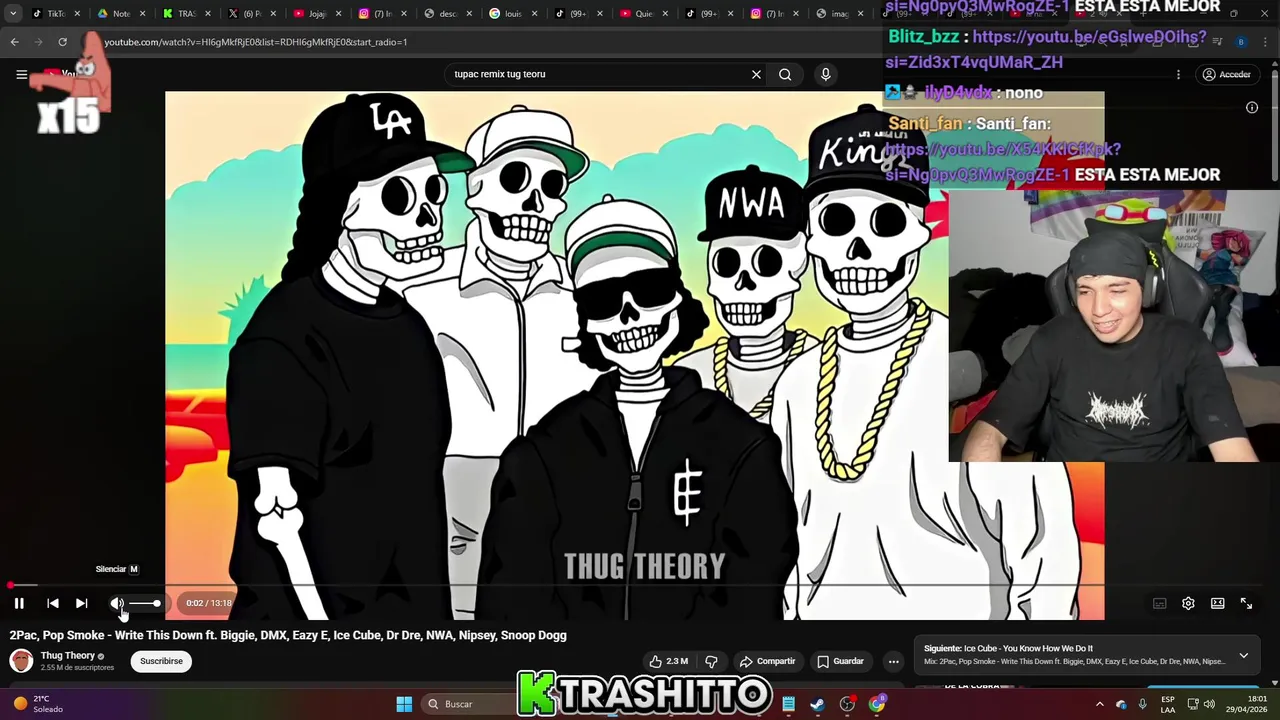The height and width of the screenshot is (720, 1280).
Task: Click the Guardar save button
Action: tap(840, 661)
